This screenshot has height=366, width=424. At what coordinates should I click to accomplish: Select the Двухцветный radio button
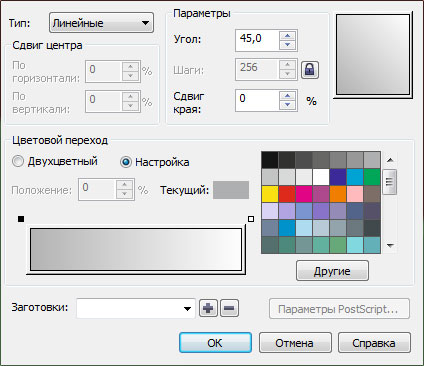pos(18,162)
